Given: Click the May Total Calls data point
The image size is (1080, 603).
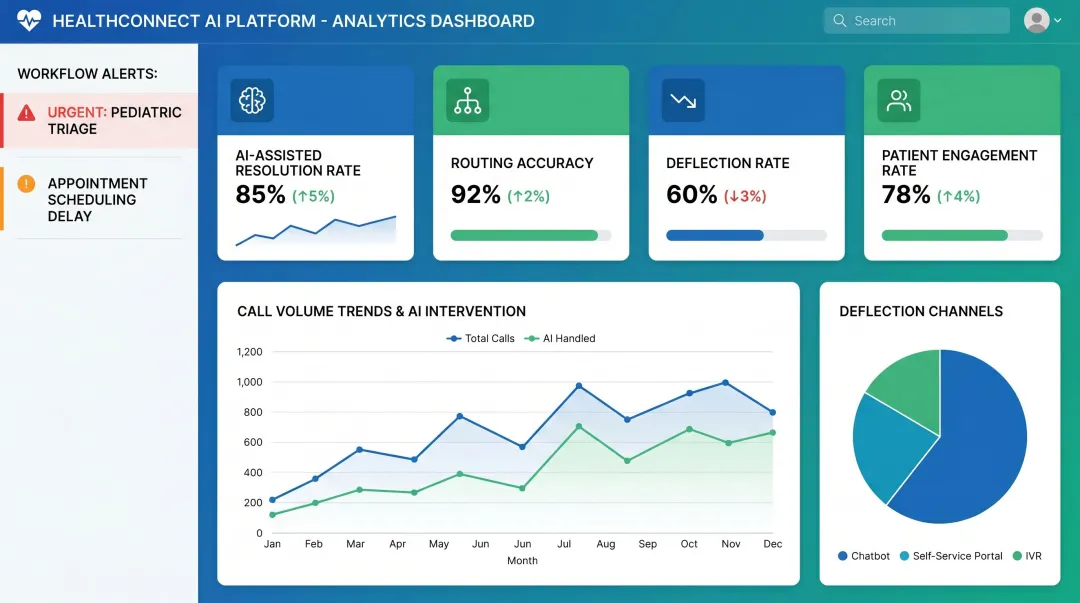Looking at the screenshot, I should point(459,416).
